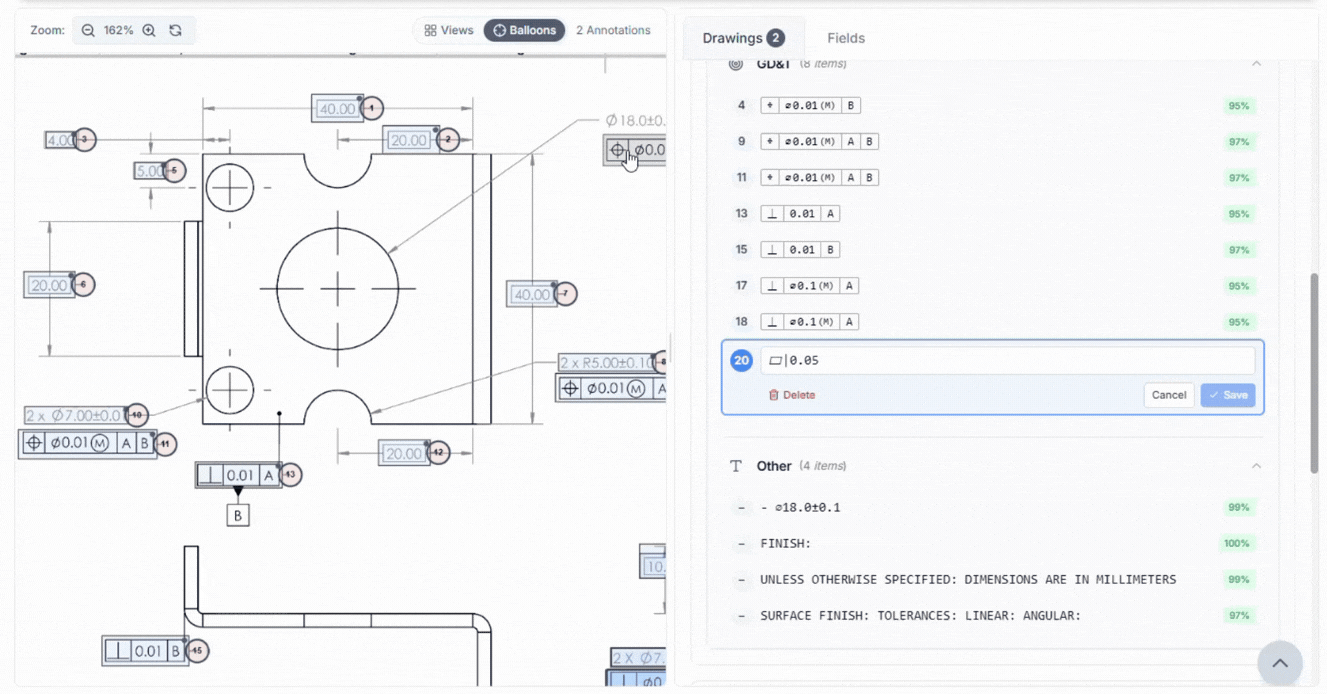Collapse the Other section chevron

pyautogui.click(x=1256, y=466)
